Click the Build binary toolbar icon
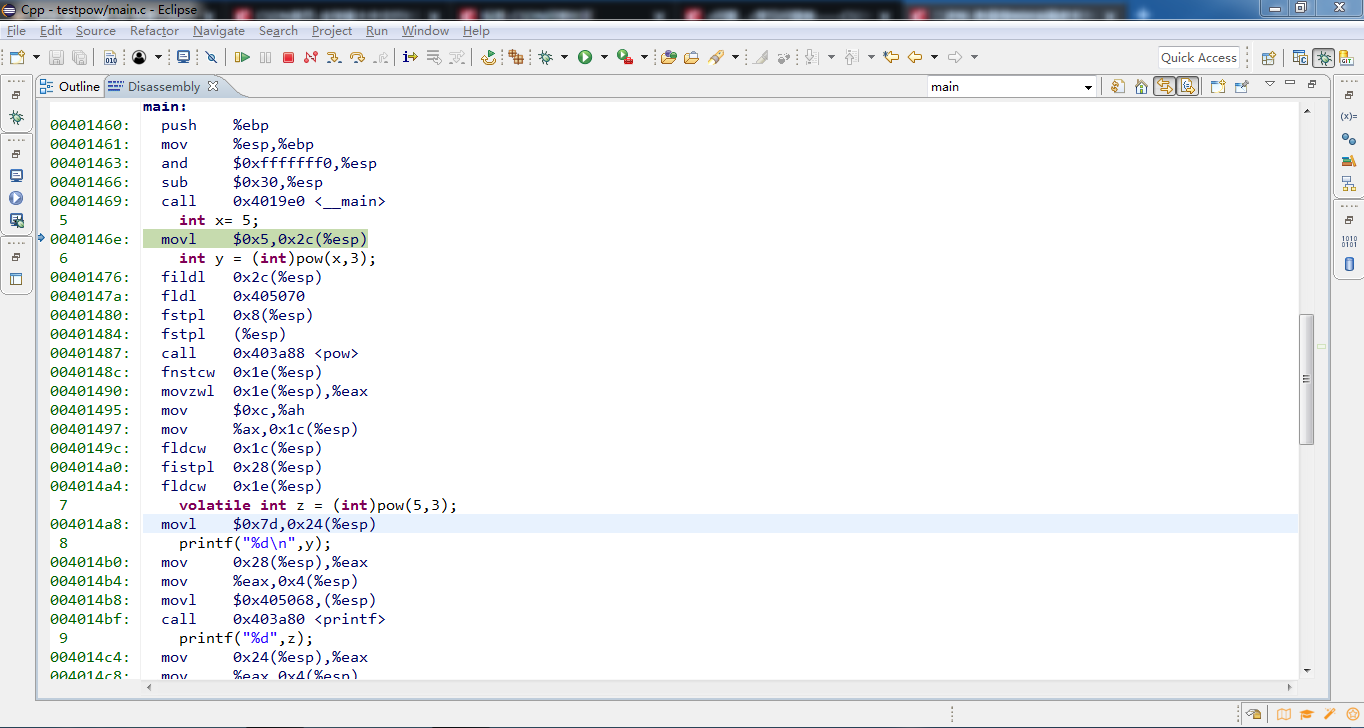The image size is (1364, 728). tap(110, 58)
